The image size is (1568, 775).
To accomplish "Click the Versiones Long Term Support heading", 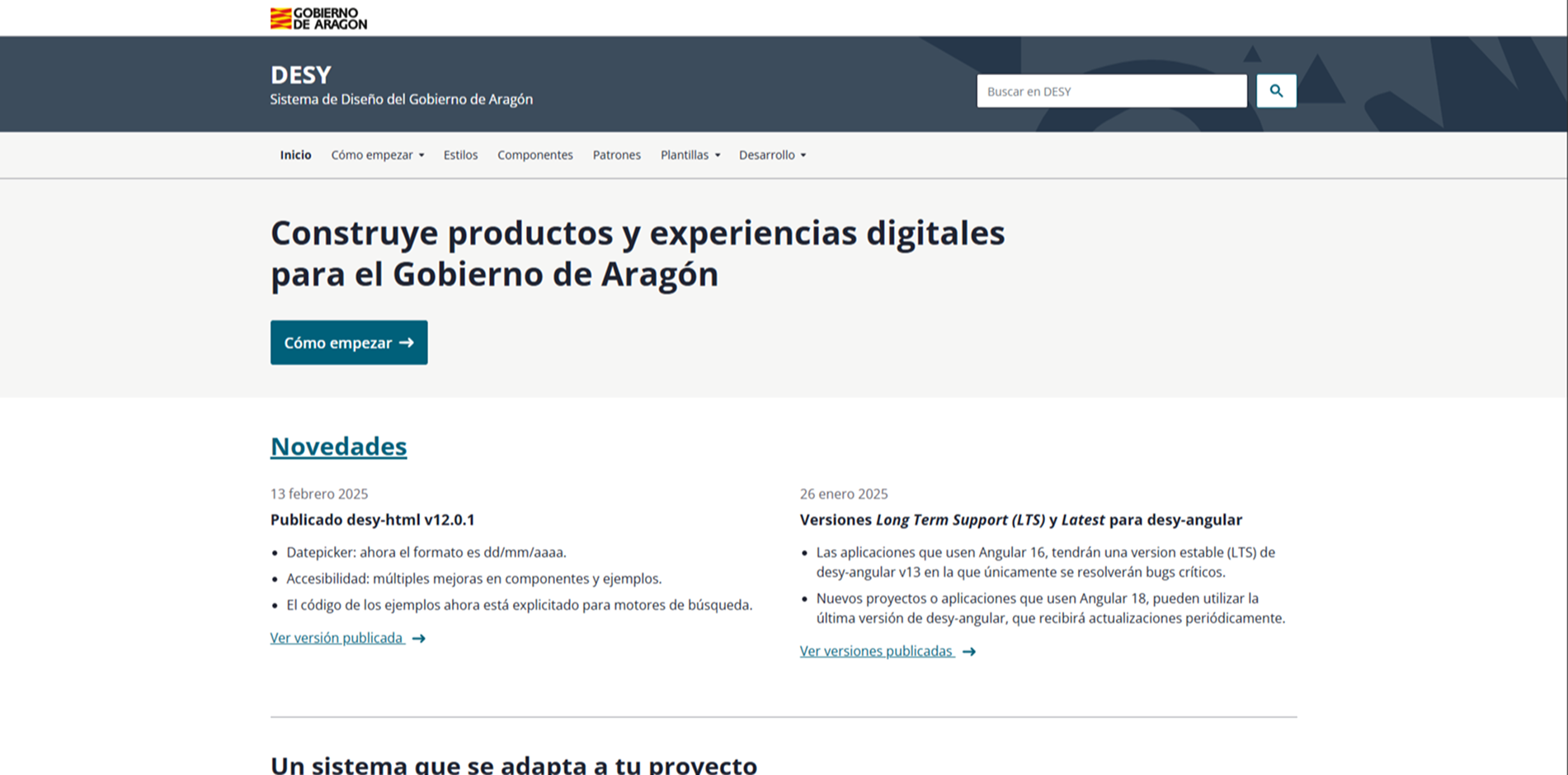I will coord(1020,519).
